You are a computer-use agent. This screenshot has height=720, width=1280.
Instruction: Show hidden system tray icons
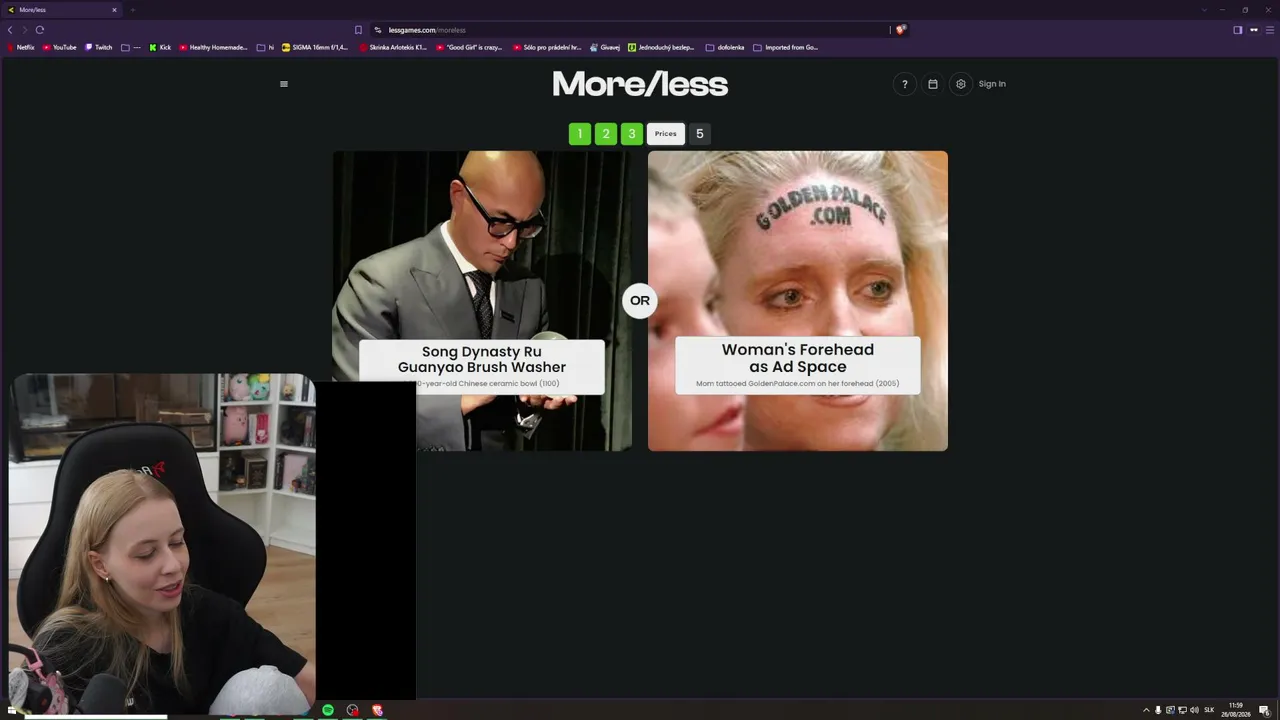click(1146, 710)
